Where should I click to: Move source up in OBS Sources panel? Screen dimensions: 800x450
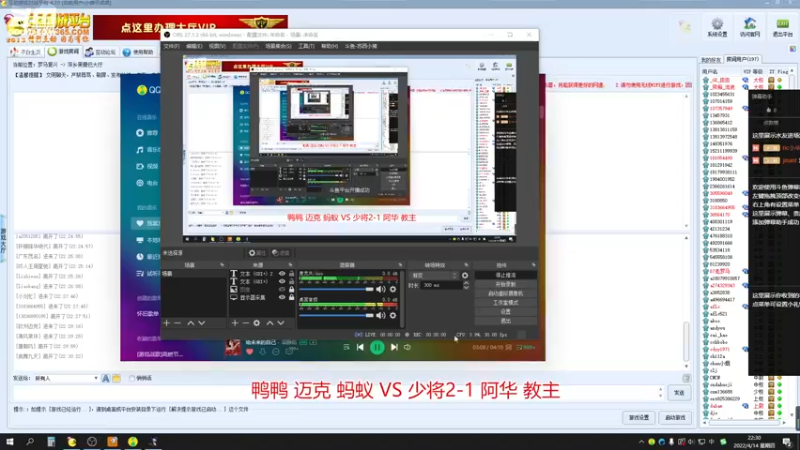point(270,323)
